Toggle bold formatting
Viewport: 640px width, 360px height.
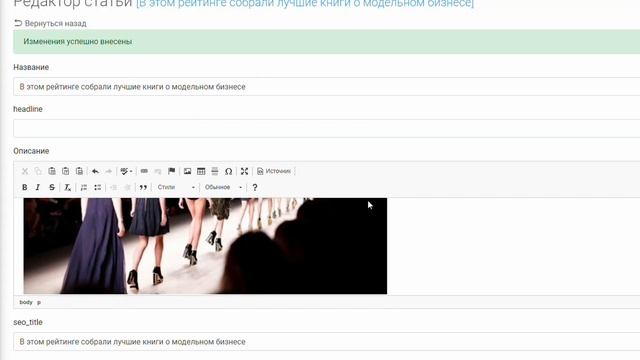point(24,187)
